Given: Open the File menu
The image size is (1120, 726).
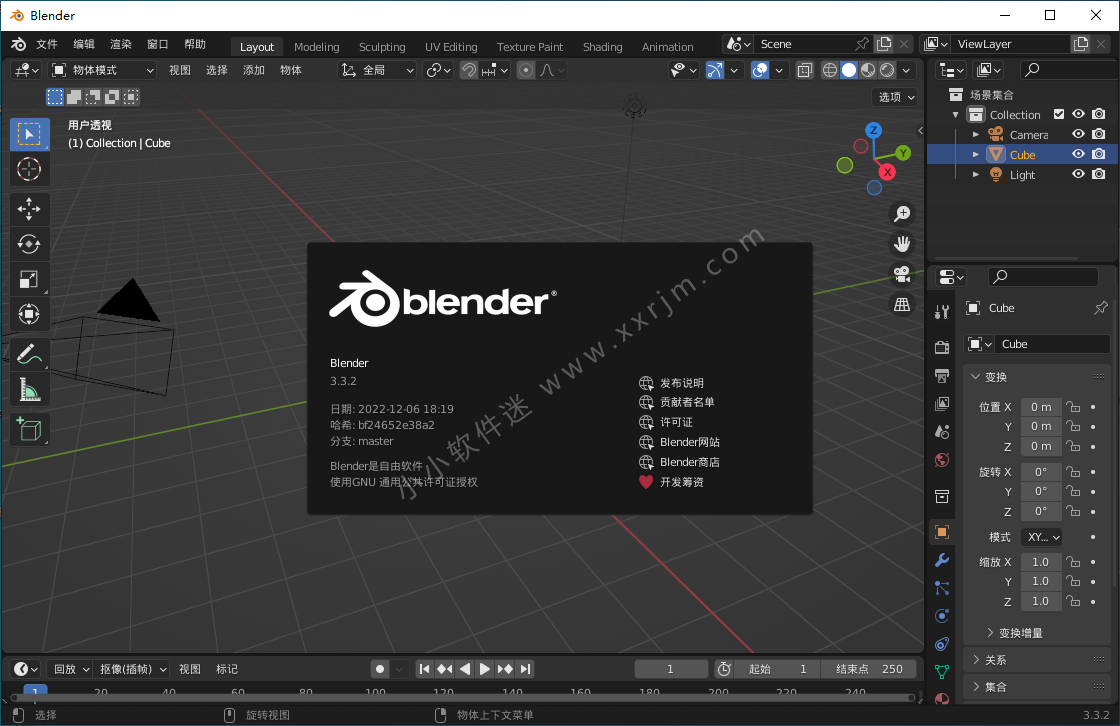Looking at the screenshot, I should tap(46, 44).
